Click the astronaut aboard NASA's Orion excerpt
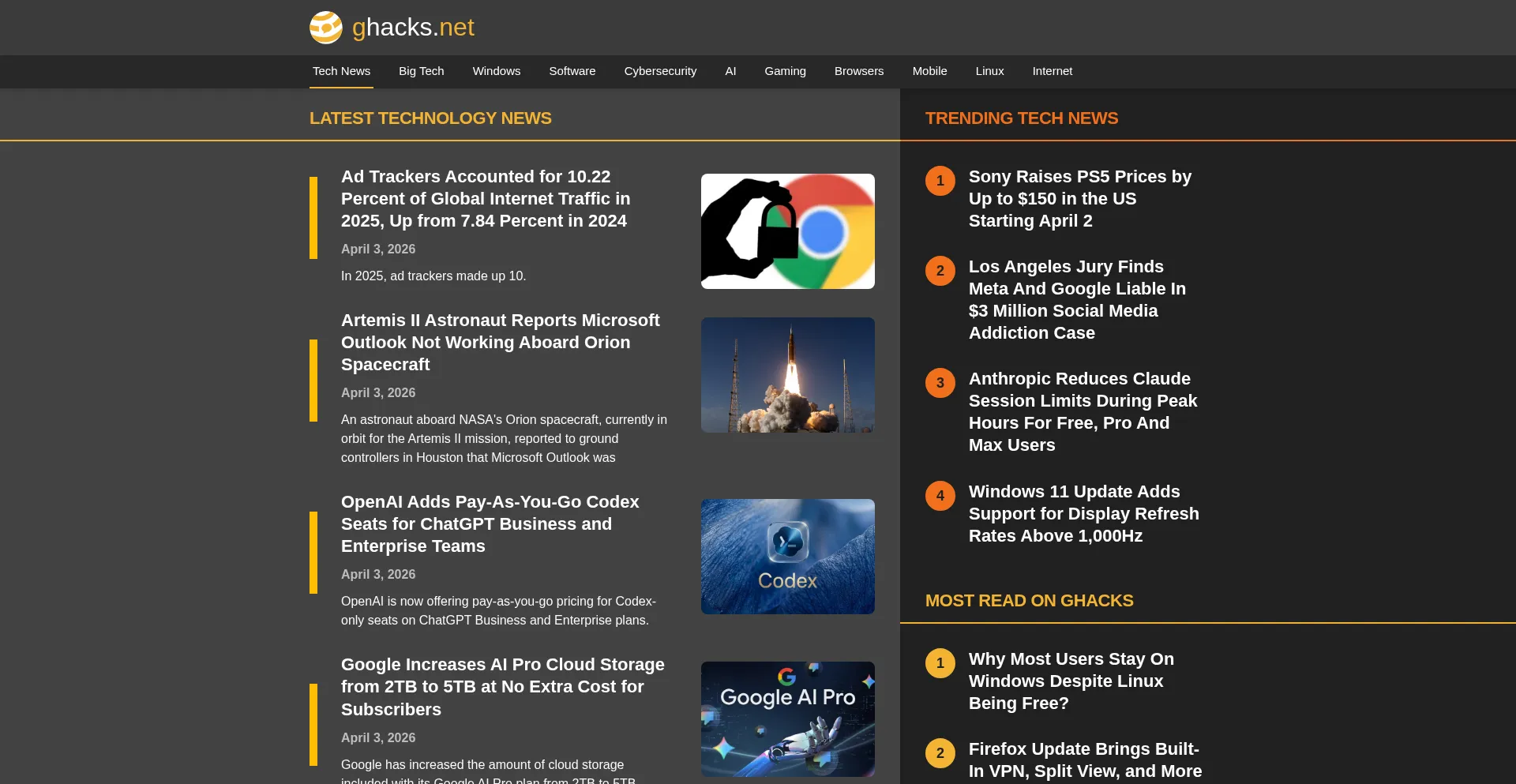 click(504, 439)
